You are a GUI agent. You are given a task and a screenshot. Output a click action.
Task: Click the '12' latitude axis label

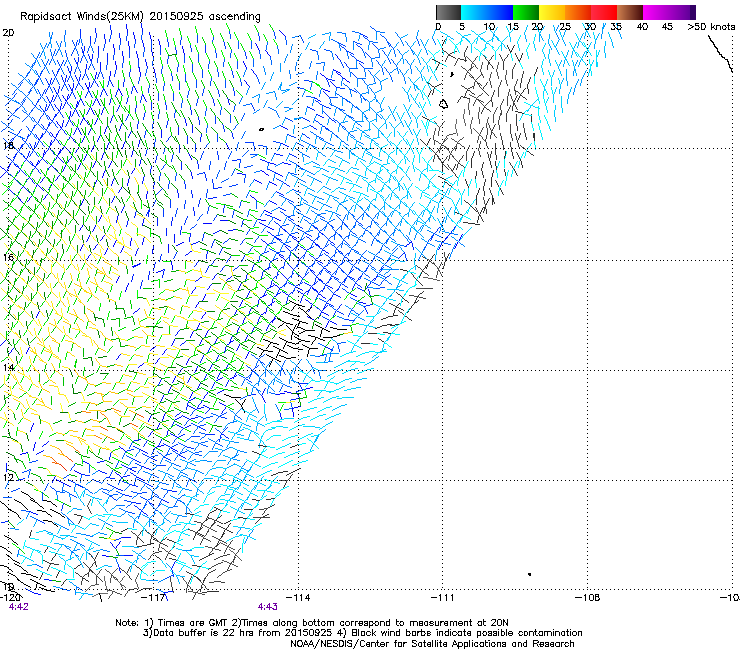tap(8, 477)
